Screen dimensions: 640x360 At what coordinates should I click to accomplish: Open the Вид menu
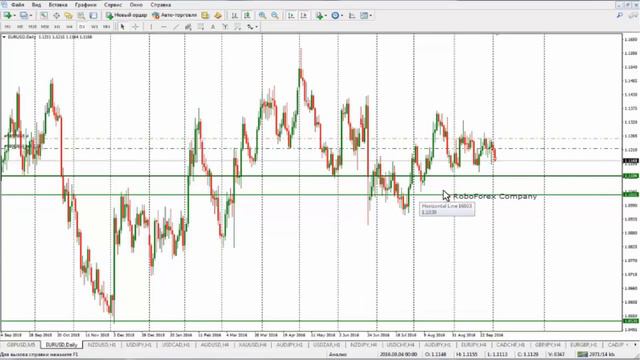36,5
